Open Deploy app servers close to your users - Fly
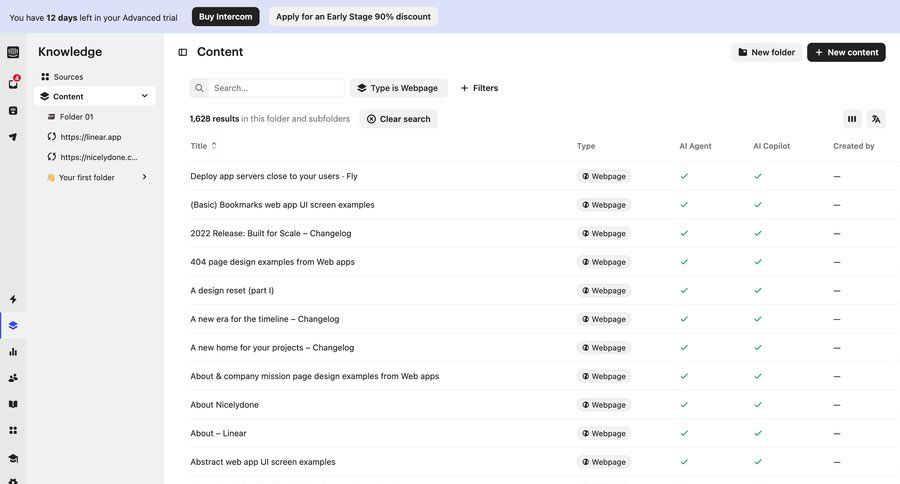This screenshot has height=484, width=900. 274,176
